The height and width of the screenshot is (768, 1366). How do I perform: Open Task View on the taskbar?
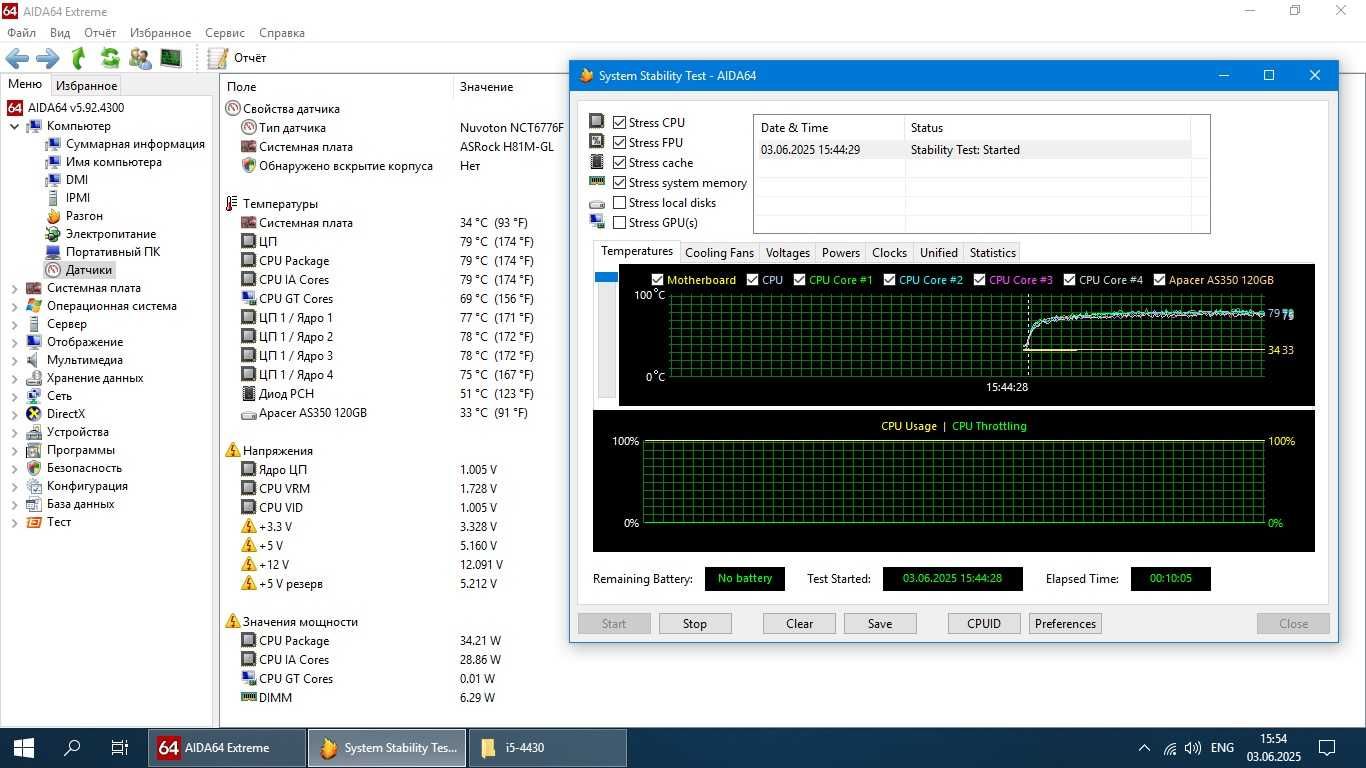click(120, 747)
